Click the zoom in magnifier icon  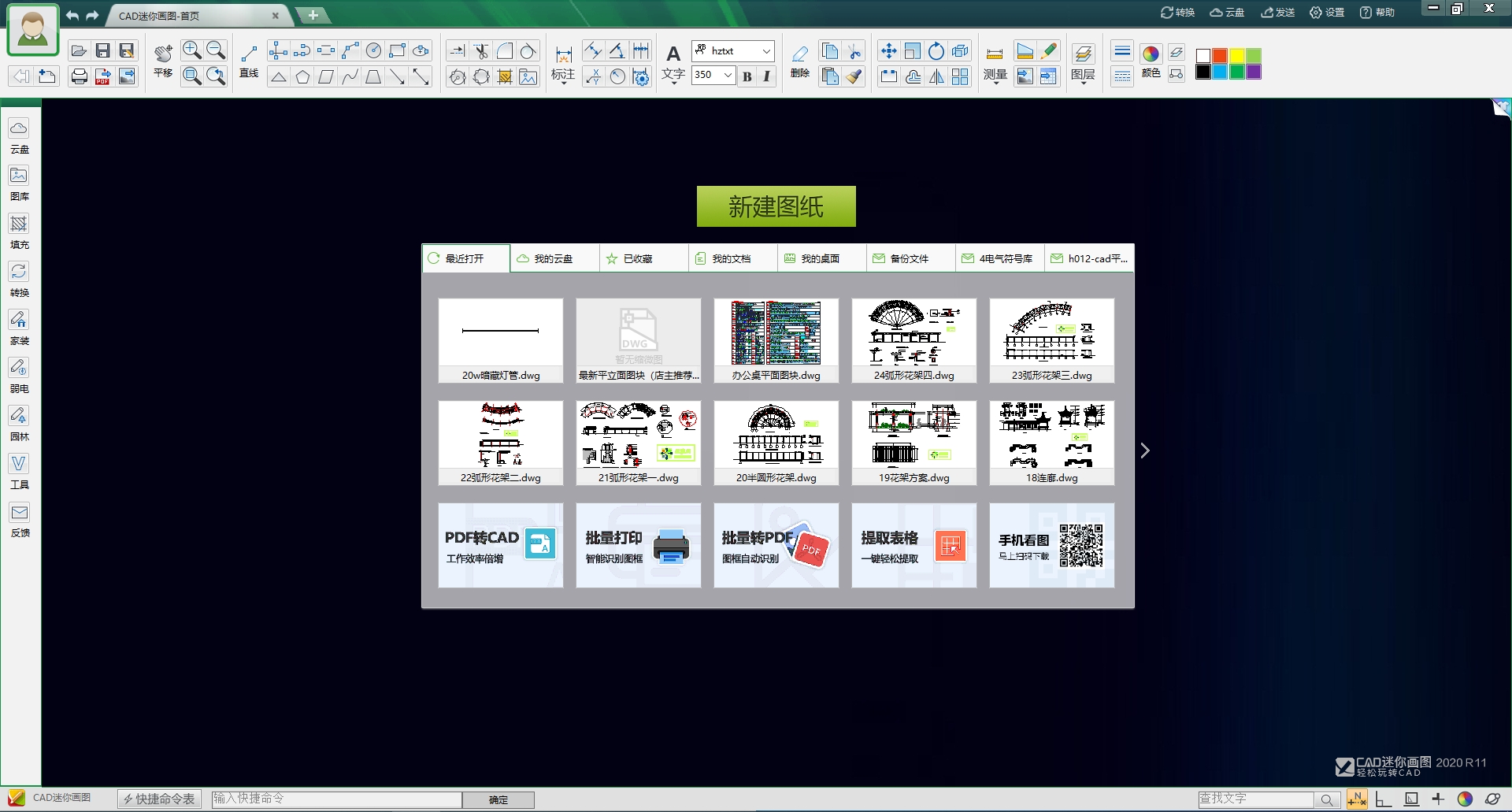coord(191,50)
